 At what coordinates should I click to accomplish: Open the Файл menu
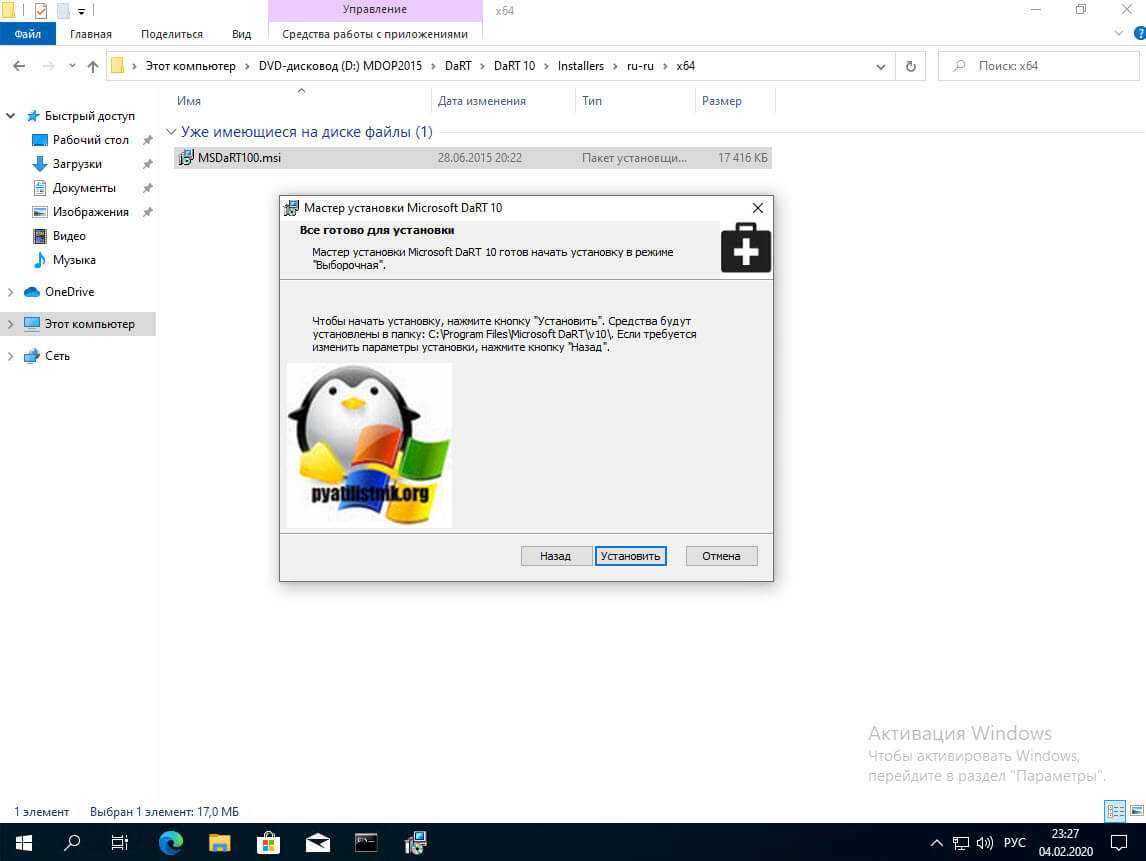tap(27, 34)
